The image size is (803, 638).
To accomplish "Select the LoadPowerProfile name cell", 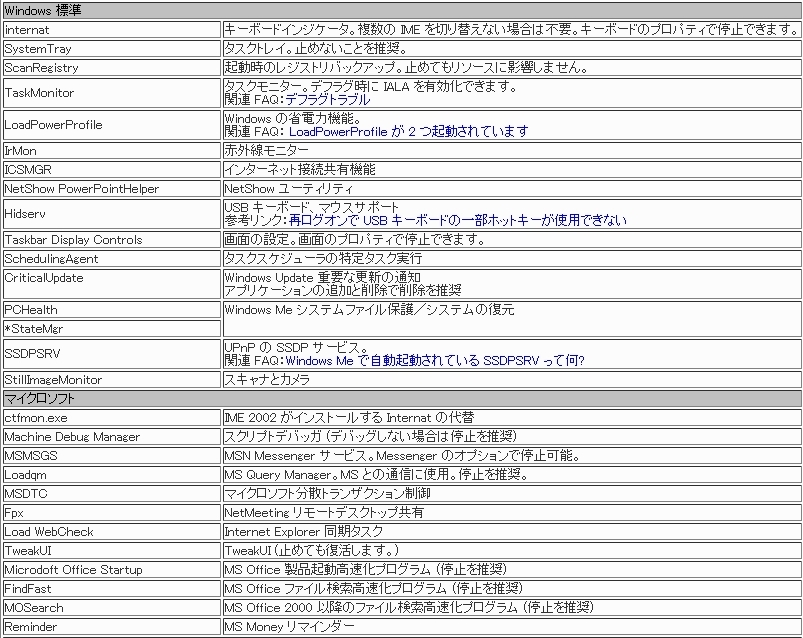I will click(x=112, y=125).
